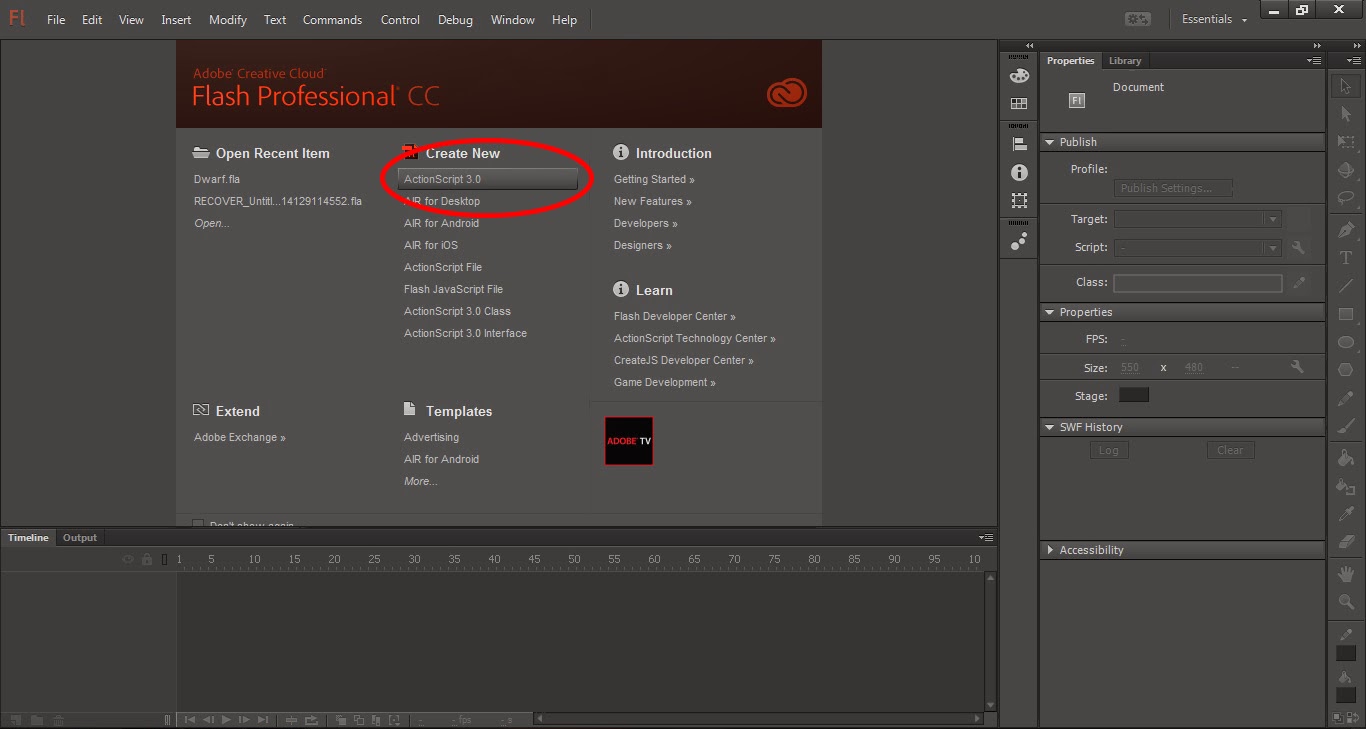Select the Text tool
This screenshot has height=729, width=1366.
coord(1346,258)
